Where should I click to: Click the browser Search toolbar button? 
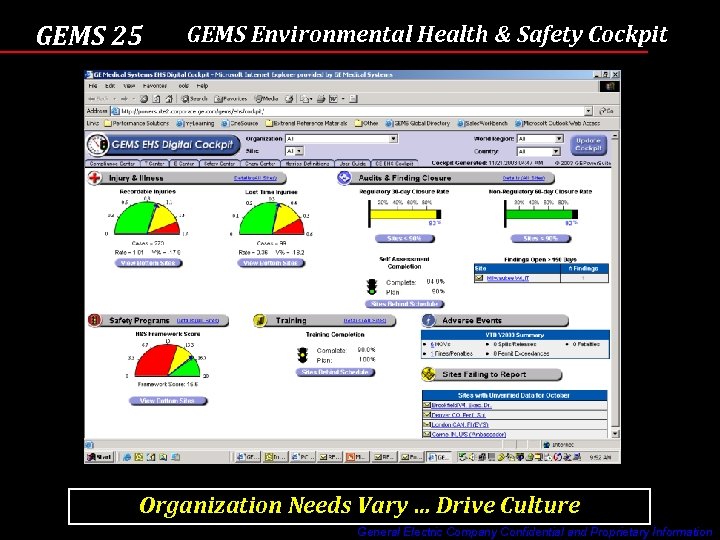[194, 99]
